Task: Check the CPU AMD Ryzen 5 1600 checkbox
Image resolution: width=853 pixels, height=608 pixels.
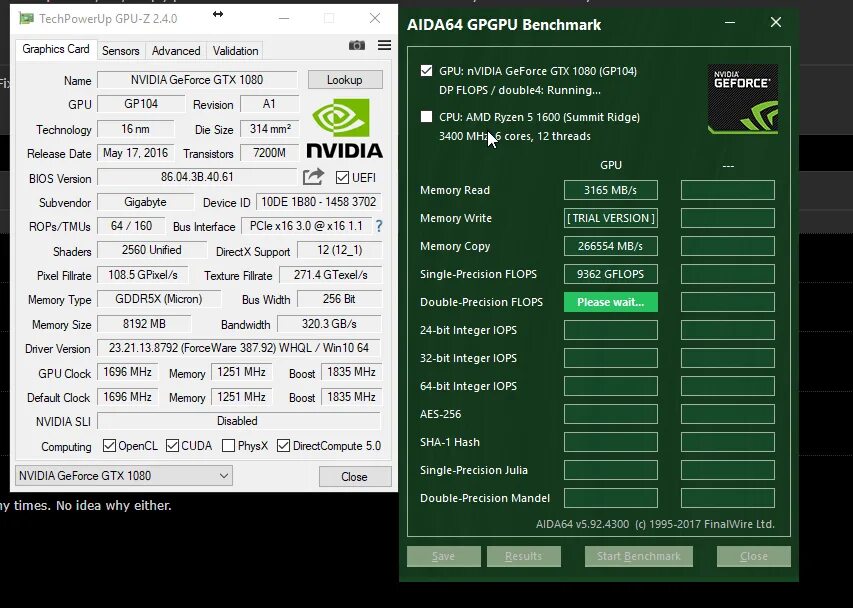Action: point(426,117)
